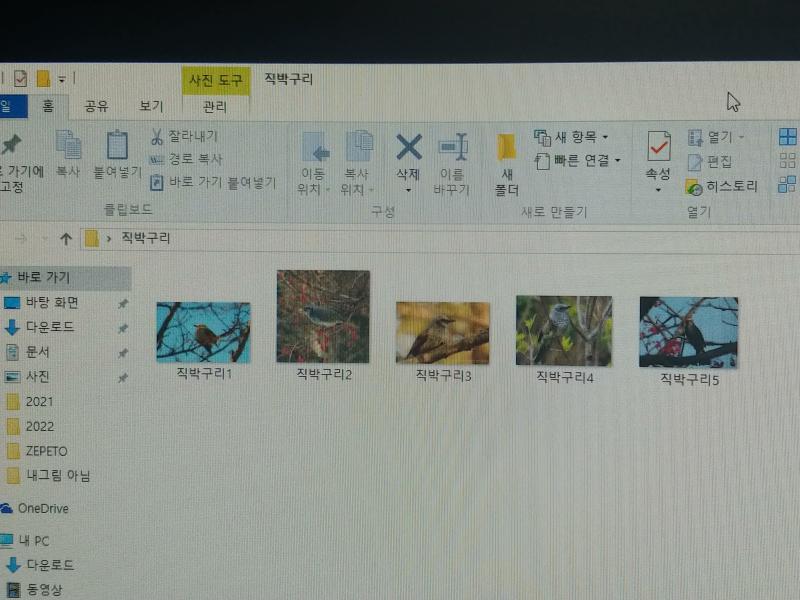Click the Properties (속성) checkmark icon
800x600 pixels.
click(x=658, y=147)
